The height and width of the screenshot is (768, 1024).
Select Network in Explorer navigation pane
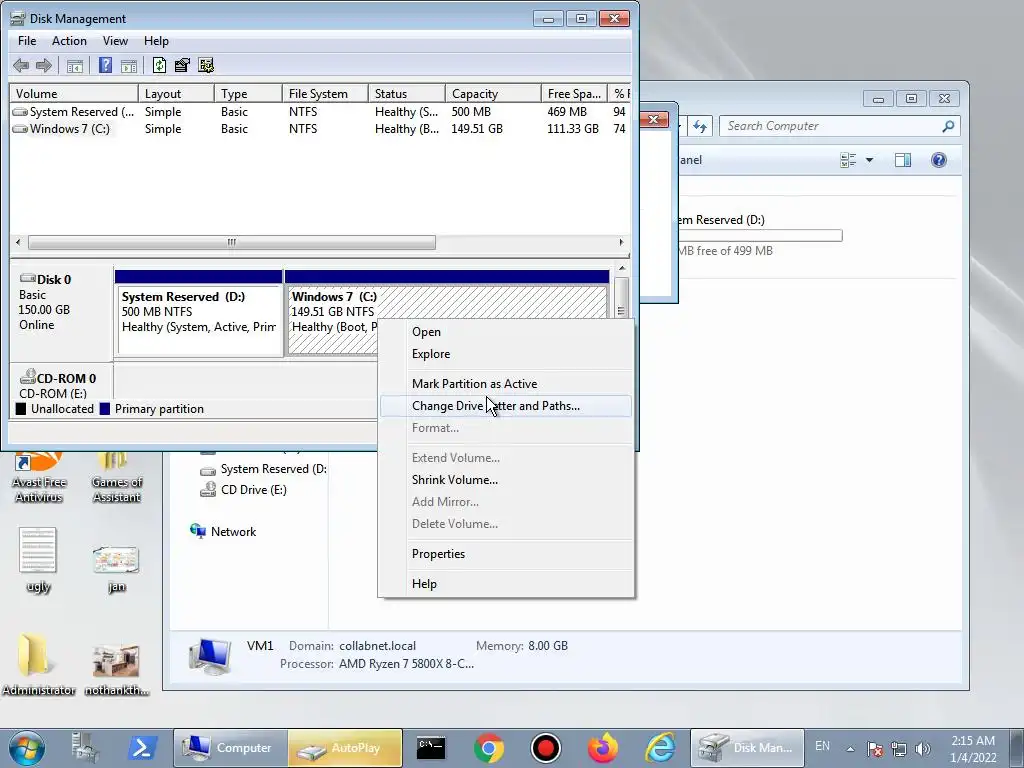223,532
